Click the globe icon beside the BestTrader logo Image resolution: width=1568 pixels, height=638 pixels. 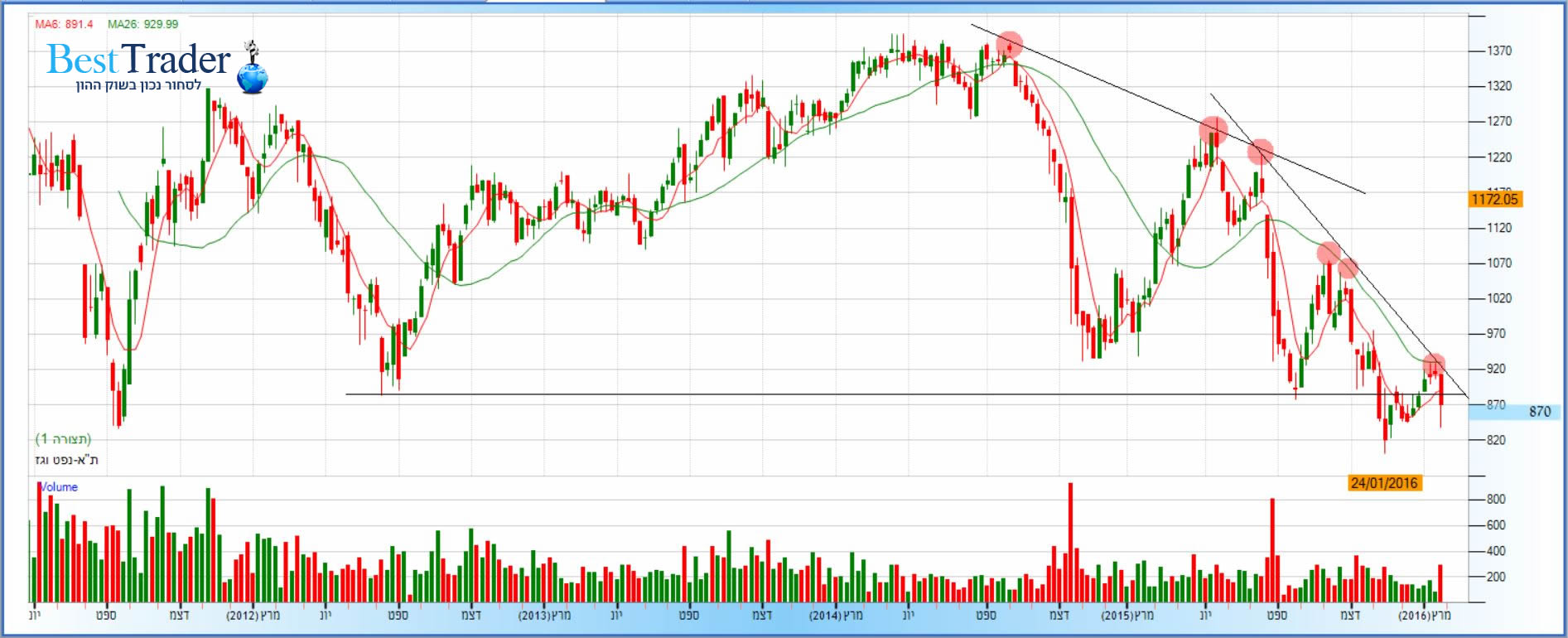(x=253, y=77)
